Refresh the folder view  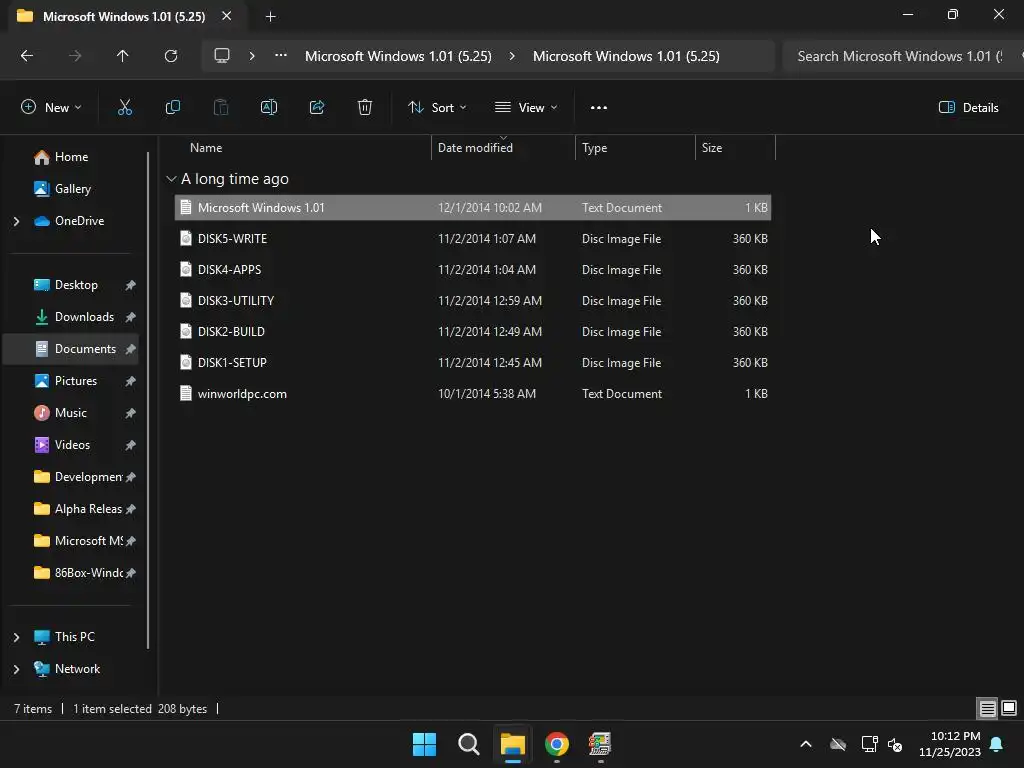tap(171, 56)
